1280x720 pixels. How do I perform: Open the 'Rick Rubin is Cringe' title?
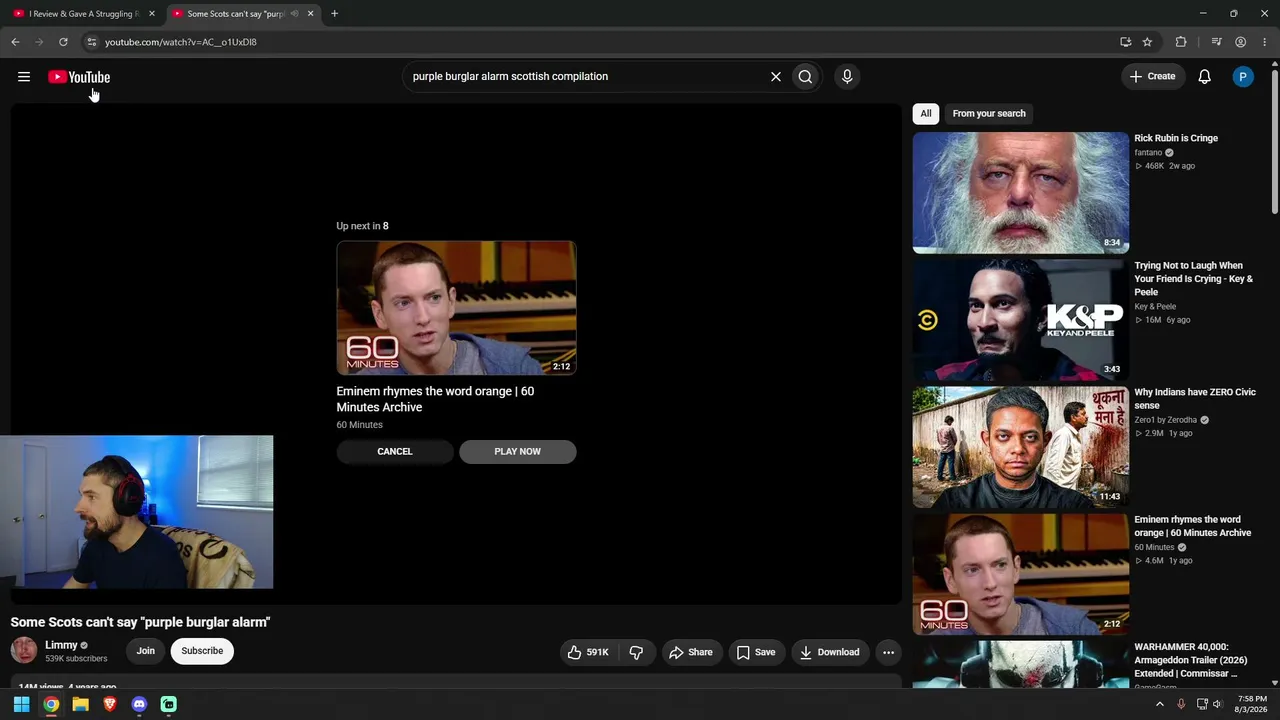[1176, 138]
